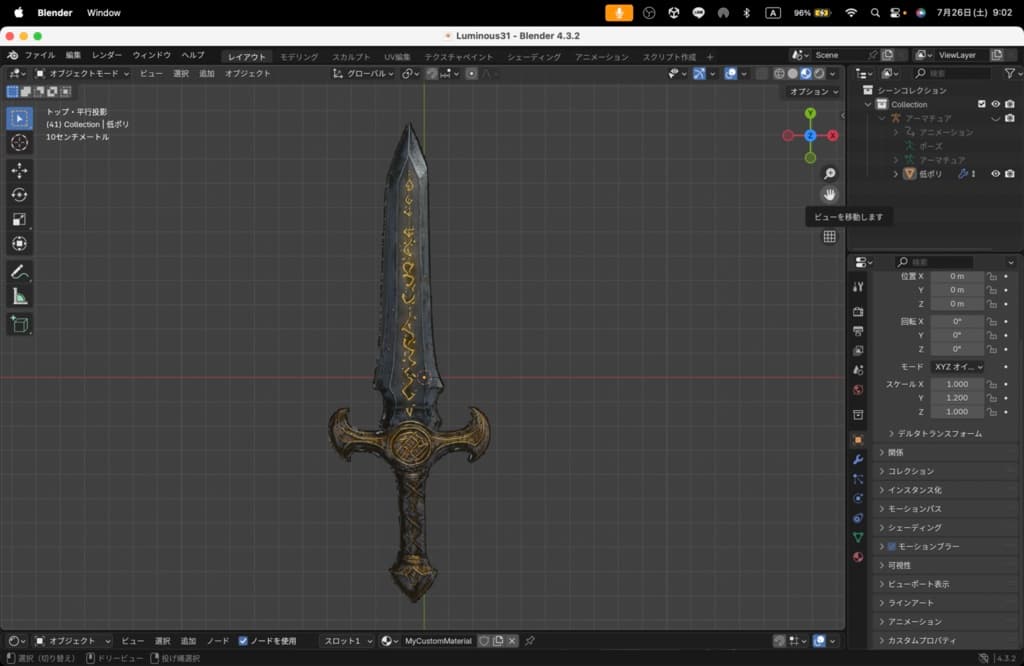Select the Move tool
Image resolution: width=1024 pixels, height=666 pixels.
pyautogui.click(x=19, y=171)
